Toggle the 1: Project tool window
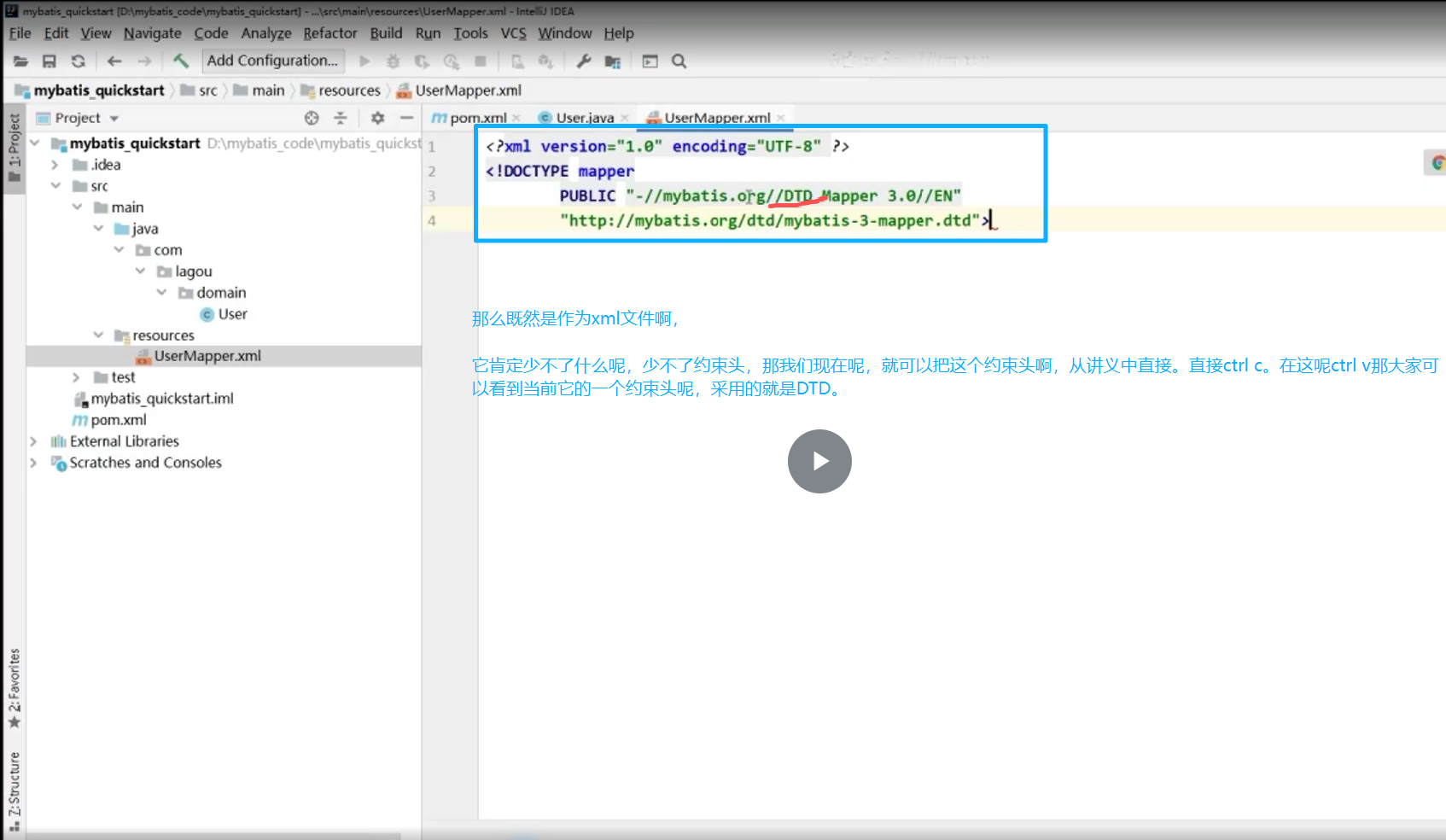 coord(14,148)
